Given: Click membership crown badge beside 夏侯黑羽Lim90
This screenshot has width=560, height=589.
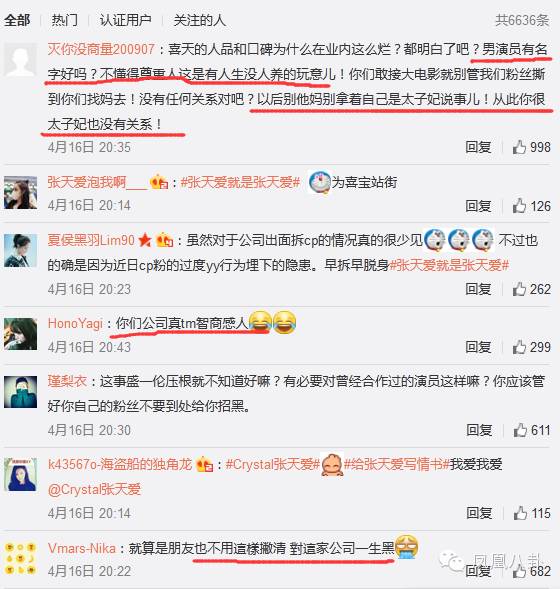Looking at the screenshot, I should click(x=164, y=240).
